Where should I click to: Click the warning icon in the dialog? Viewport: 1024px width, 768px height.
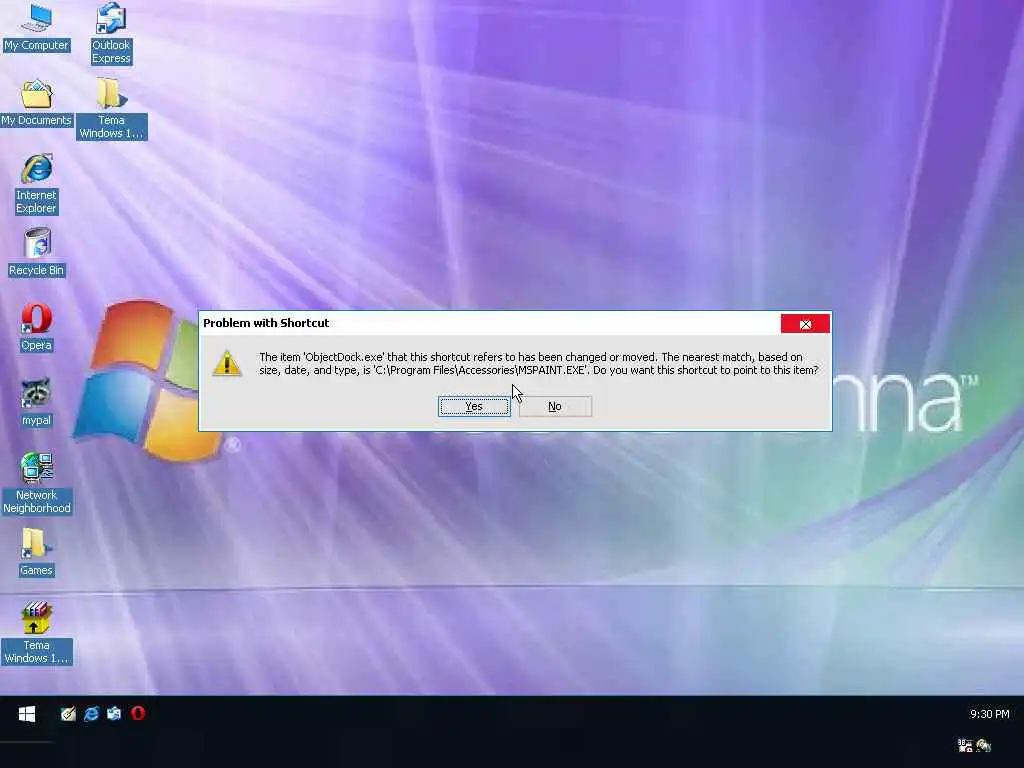pos(227,364)
